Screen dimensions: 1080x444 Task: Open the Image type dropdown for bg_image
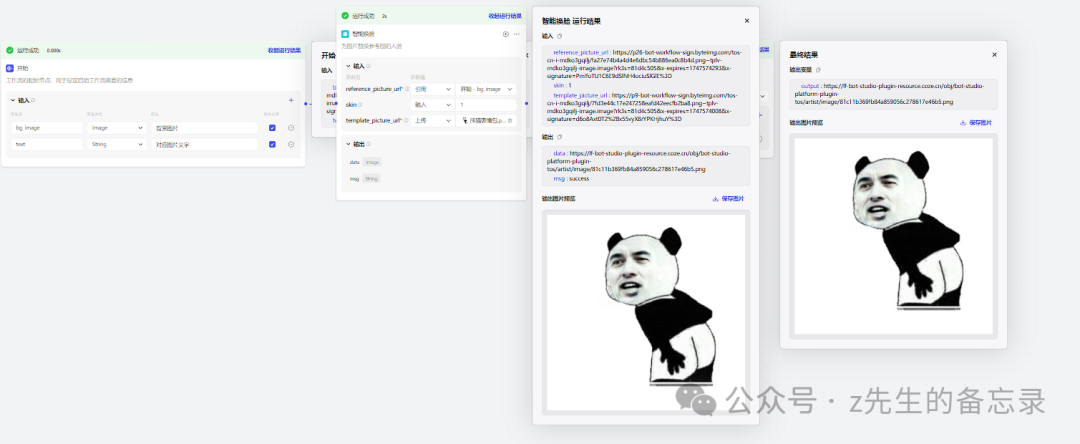(x=116, y=128)
